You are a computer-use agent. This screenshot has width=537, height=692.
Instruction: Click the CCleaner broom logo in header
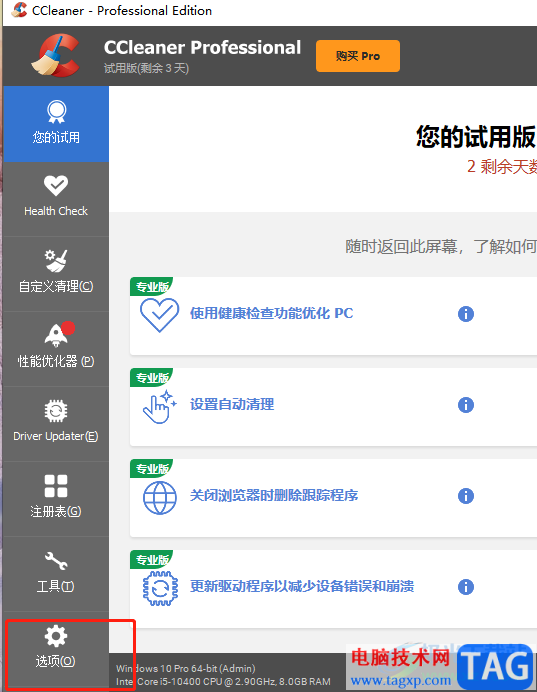pyautogui.click(x=56, y=56)
